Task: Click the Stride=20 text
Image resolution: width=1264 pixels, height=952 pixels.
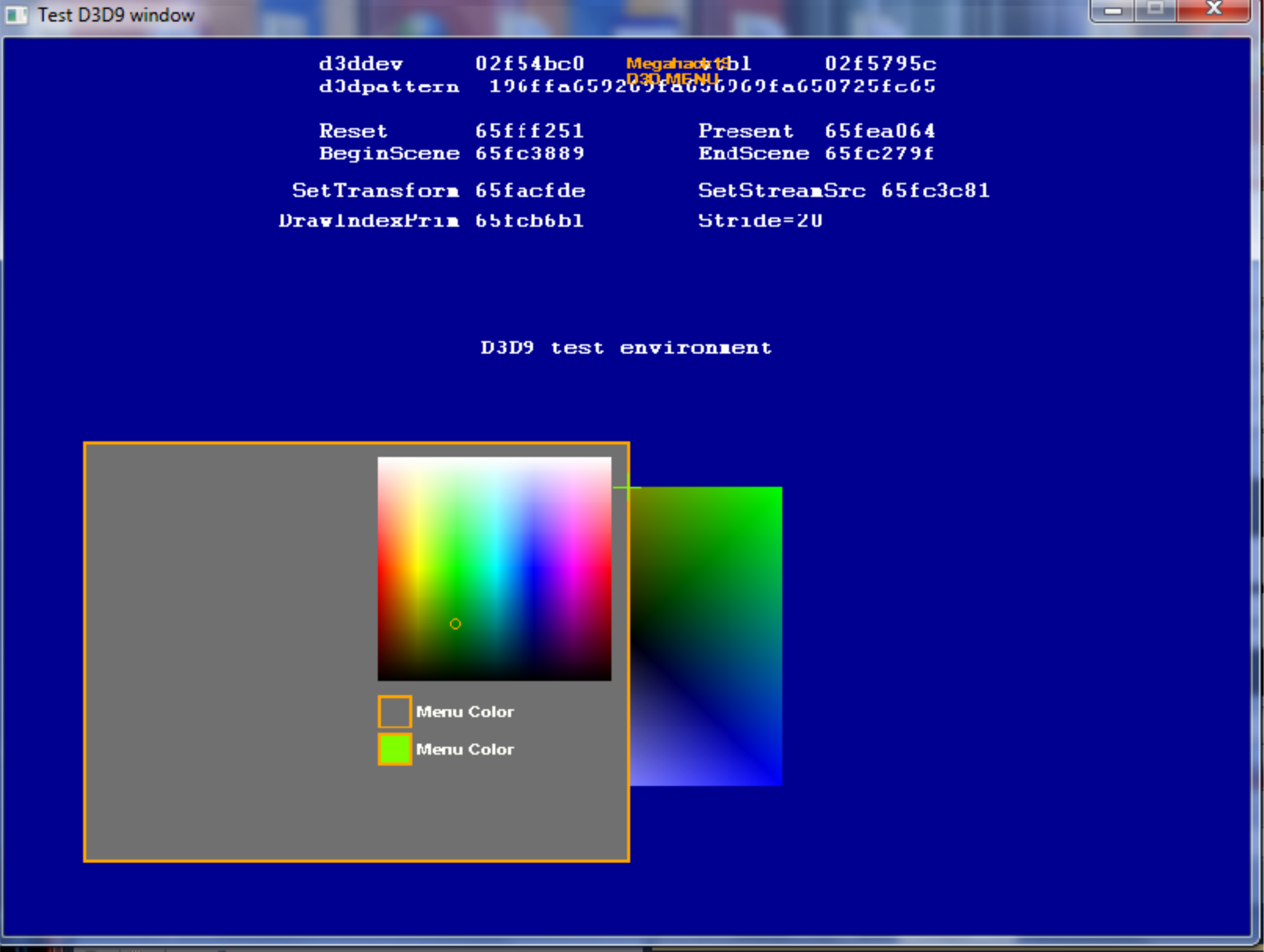Action: [x=760, y=221]
